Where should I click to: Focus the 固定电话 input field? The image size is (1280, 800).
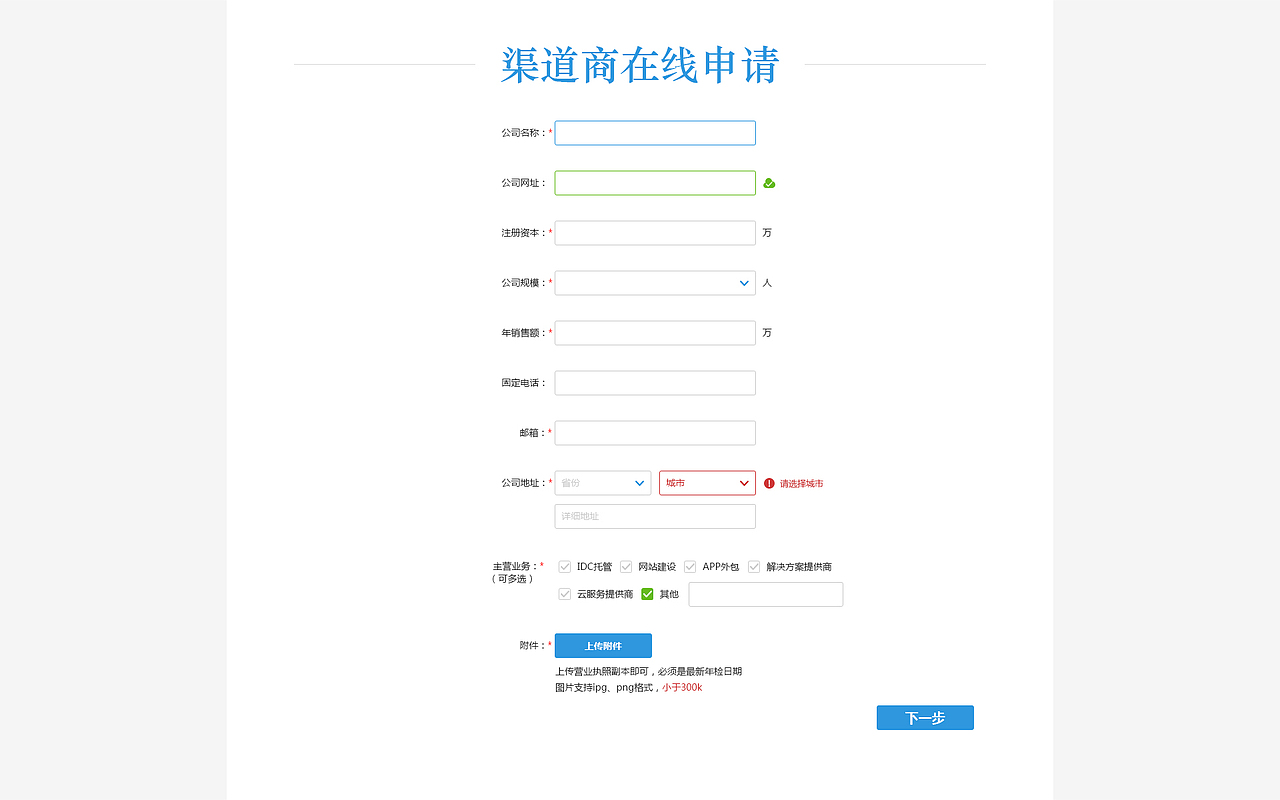(655, 383)
